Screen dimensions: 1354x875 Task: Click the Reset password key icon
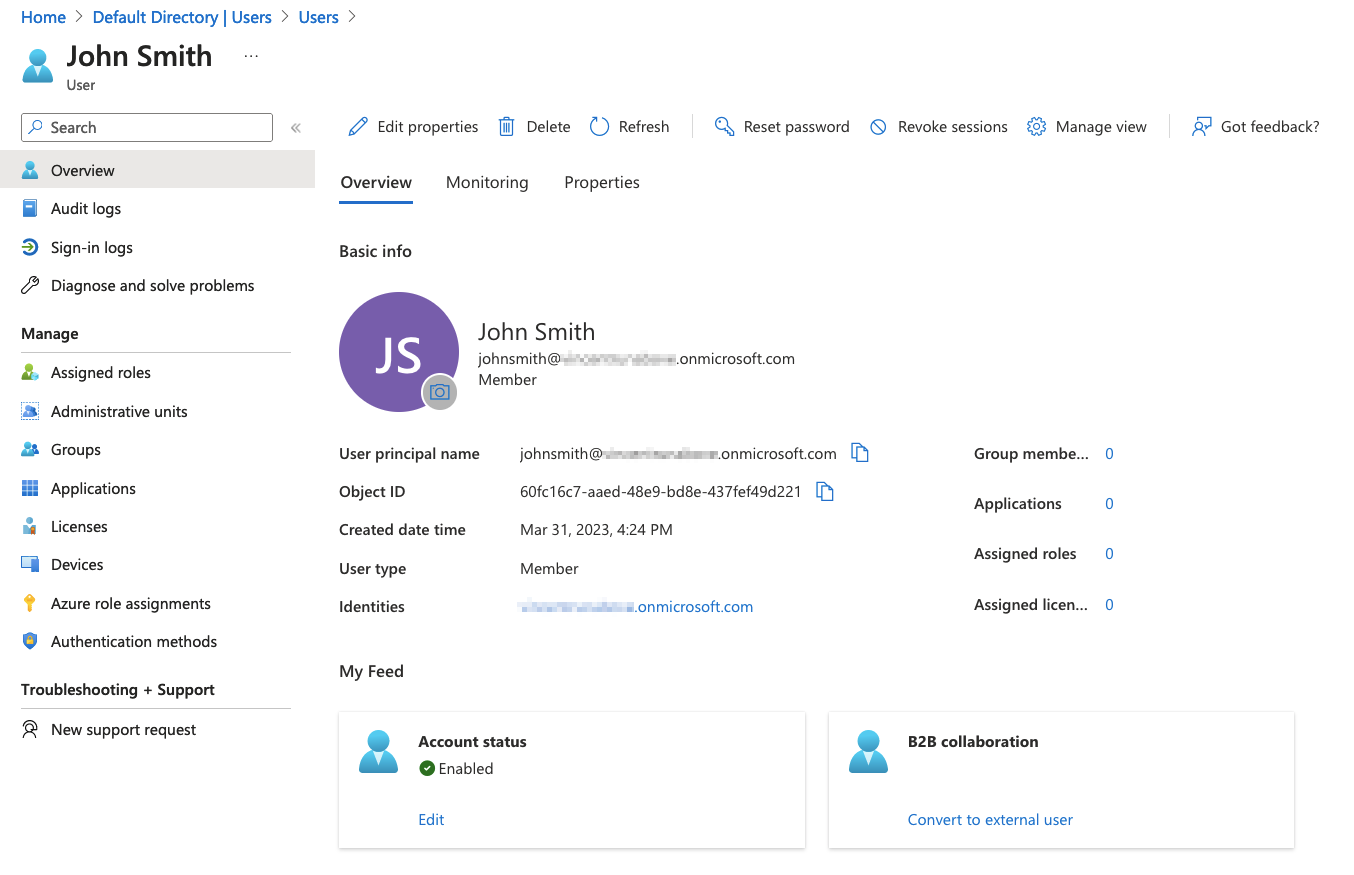(725, 127)
